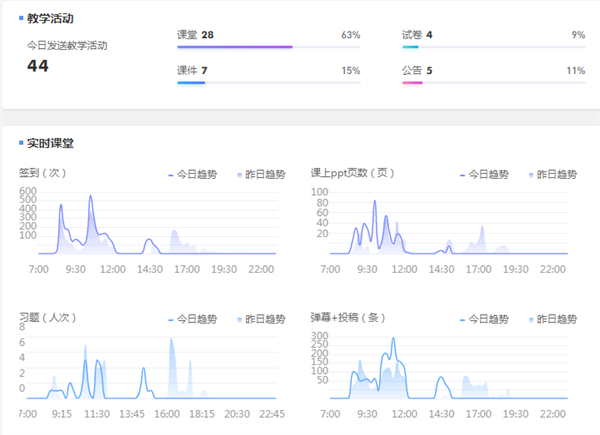The image size is (600, 435).
Task: Select the 公告 5 activity entry
Action: coord(417,71)
